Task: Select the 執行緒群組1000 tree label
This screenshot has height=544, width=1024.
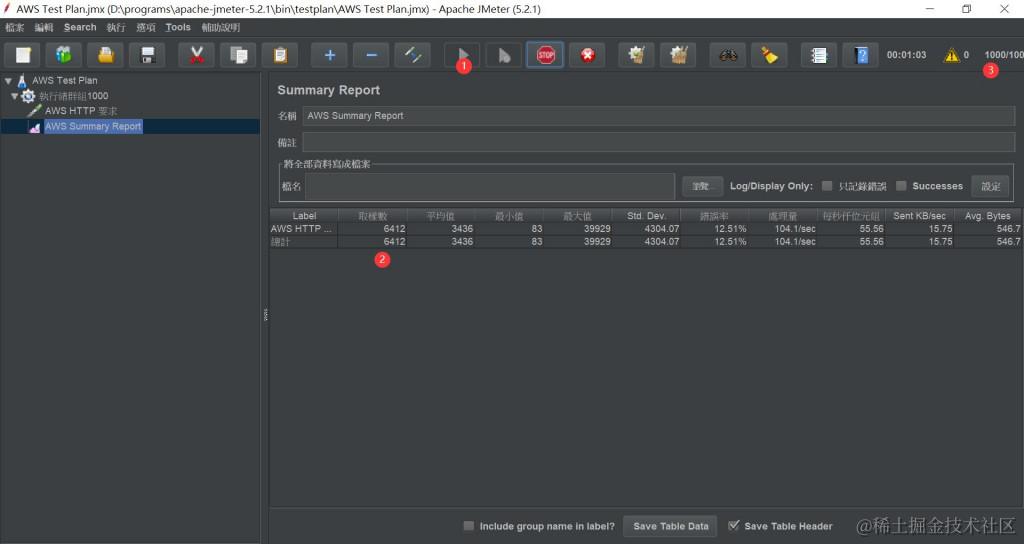Action: (x=74, y=96)
